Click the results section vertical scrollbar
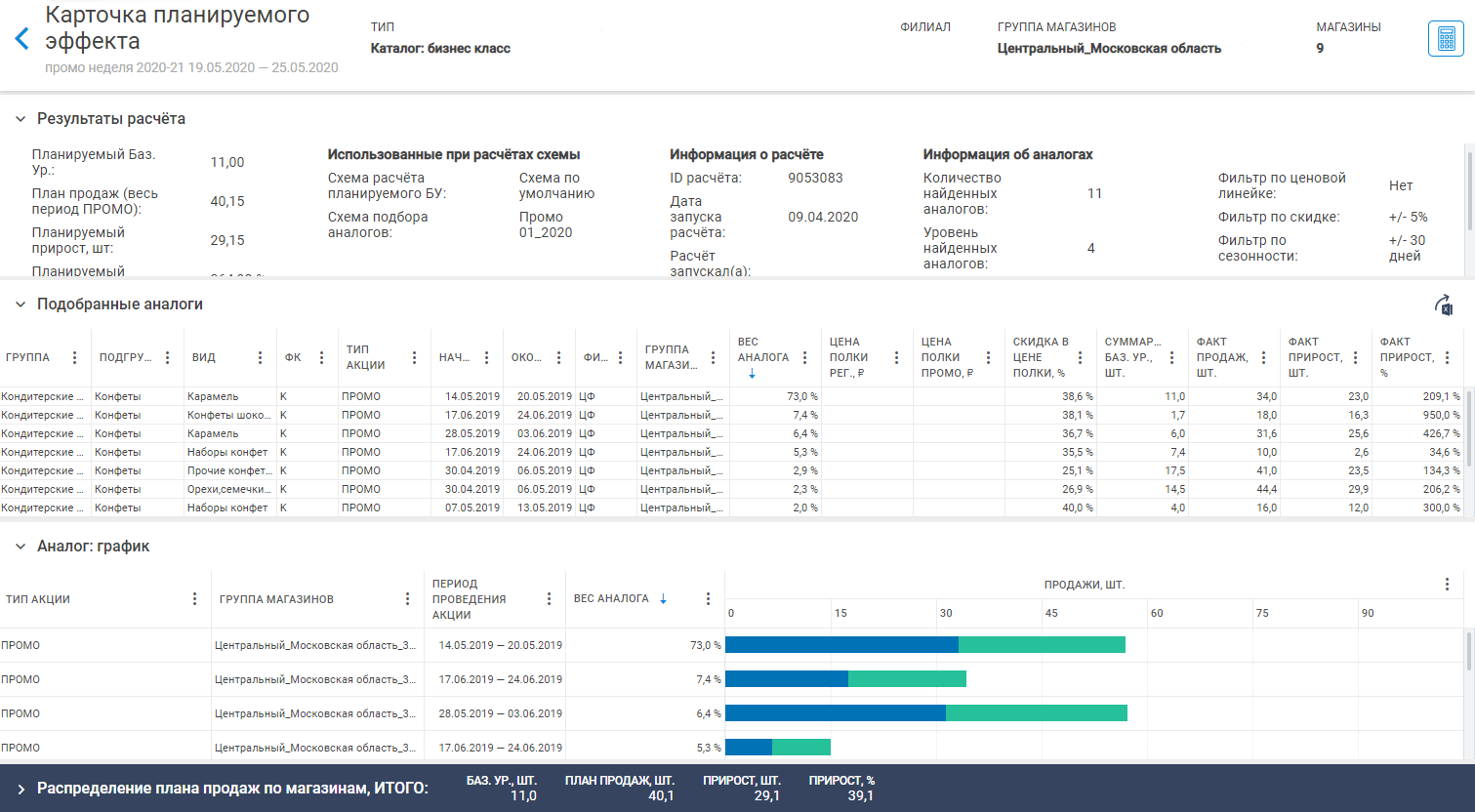1475x812 pixels. 1469,190
